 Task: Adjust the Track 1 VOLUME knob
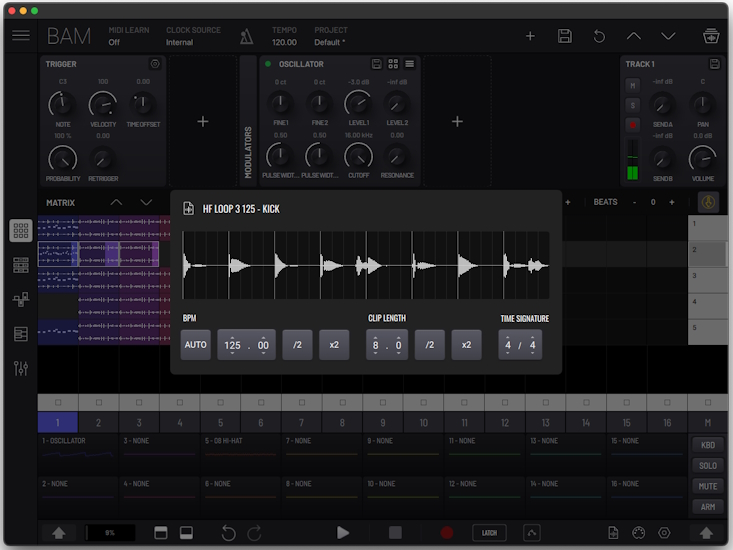703,157
